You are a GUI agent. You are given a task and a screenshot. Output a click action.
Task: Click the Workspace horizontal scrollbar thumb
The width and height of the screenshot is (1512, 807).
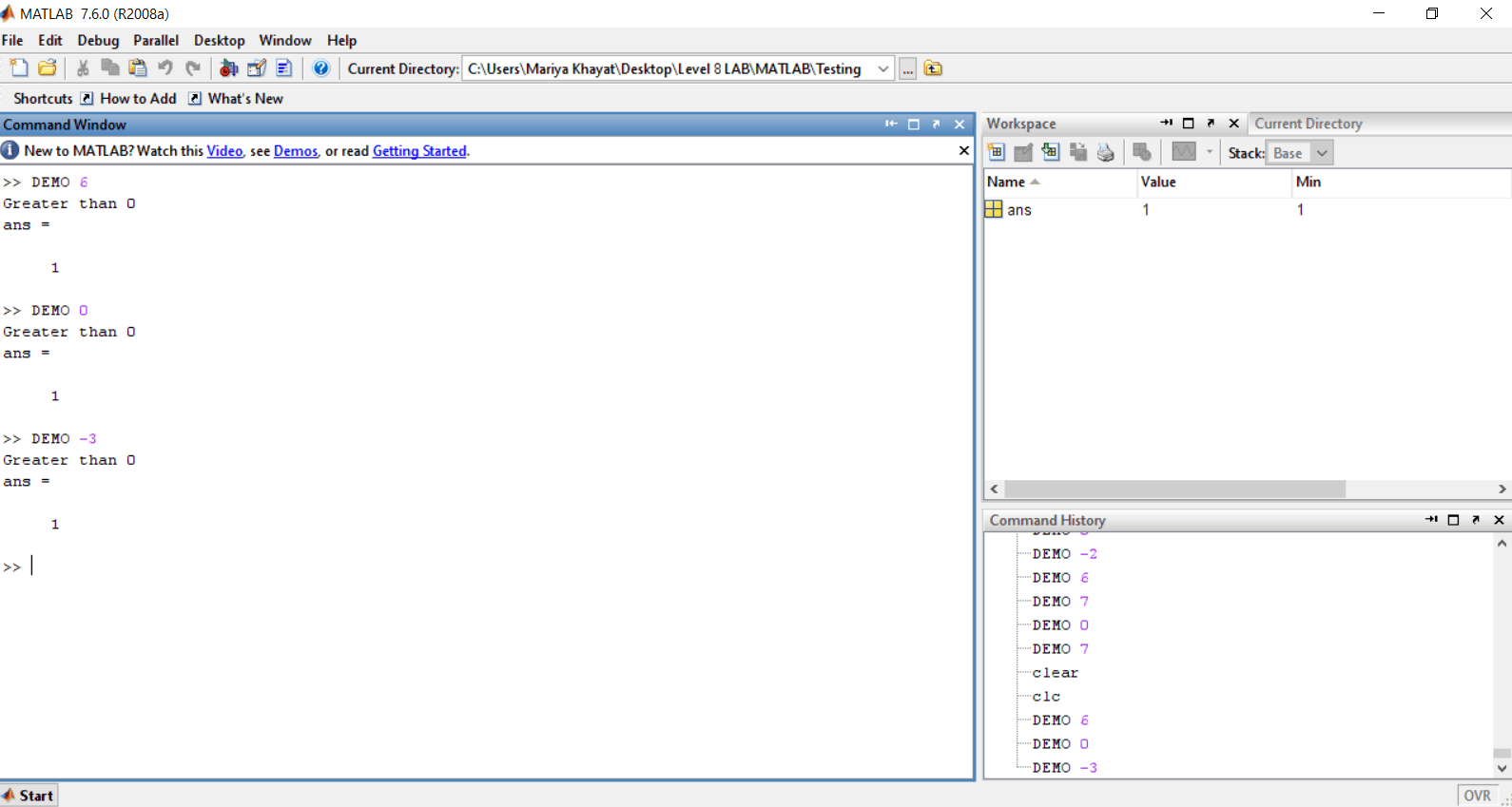(x=1175, y=489)
